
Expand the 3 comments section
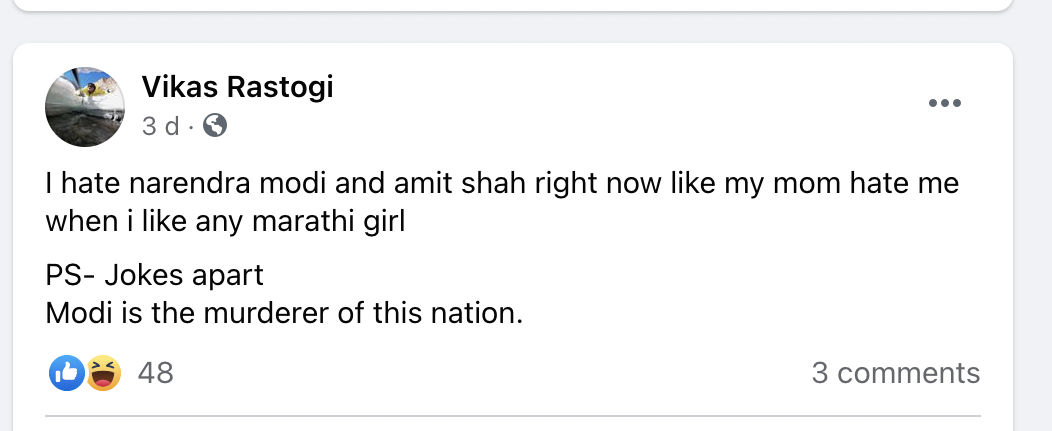pyautogui.click(x=895, y=373)
